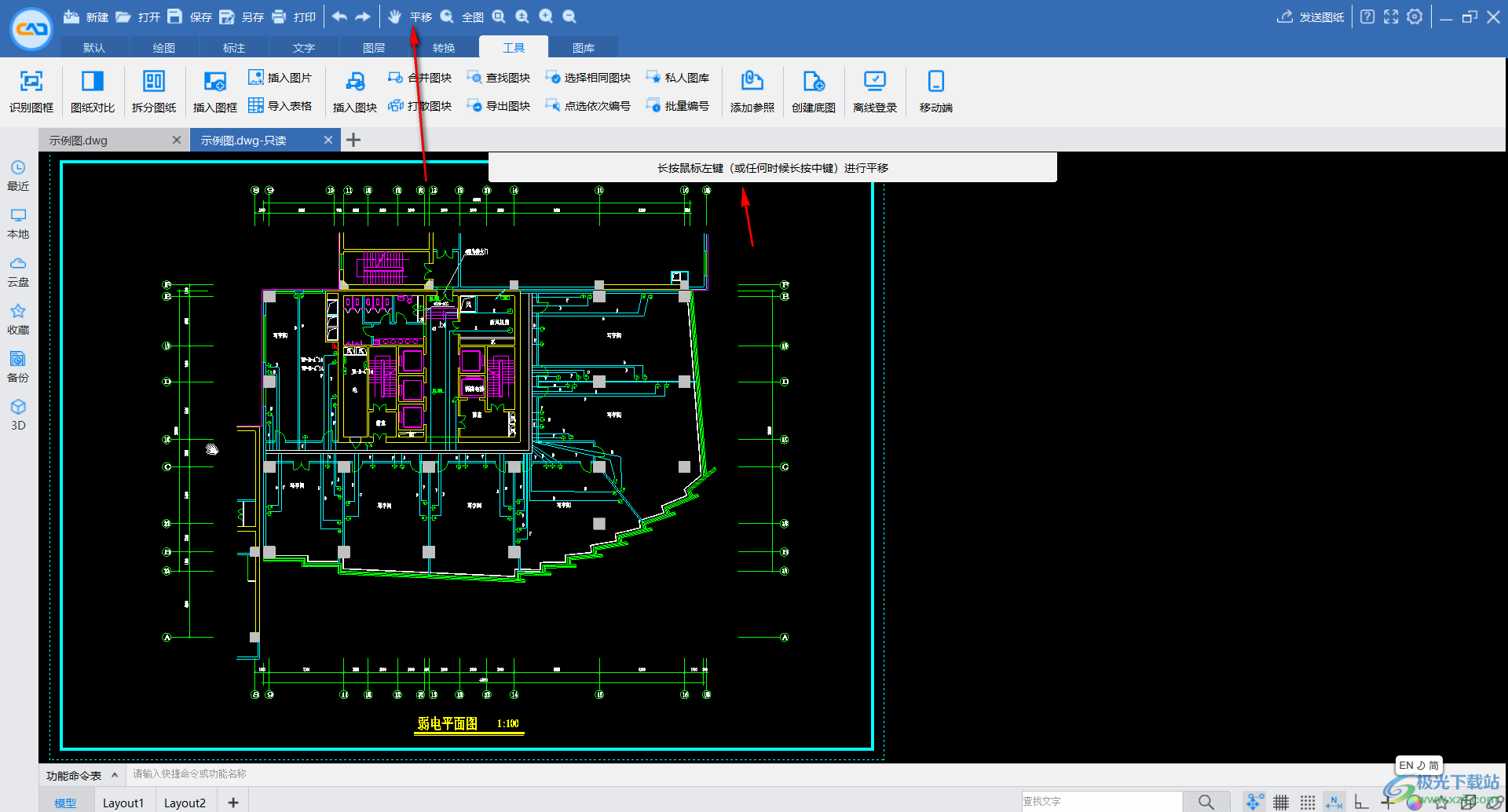1508x812 pixels.
Task: Zoom in with plus magnifier icon
Action: point(546,16)
